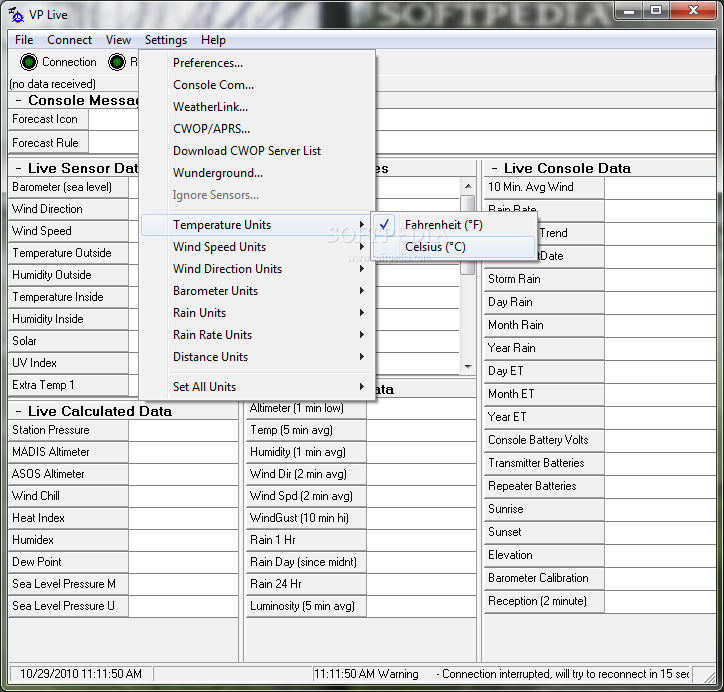Expand the Distance Units submenu

coord(258,357)
